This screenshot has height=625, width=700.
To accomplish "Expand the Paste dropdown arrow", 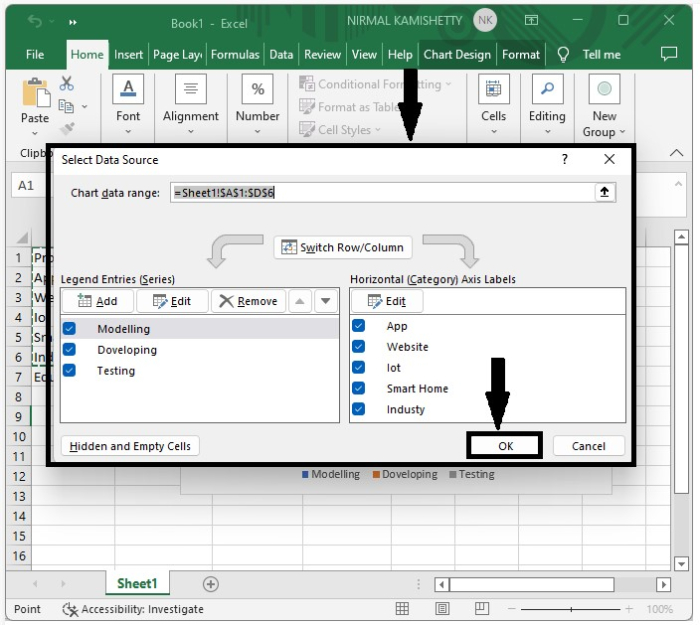I will point(35,133).
